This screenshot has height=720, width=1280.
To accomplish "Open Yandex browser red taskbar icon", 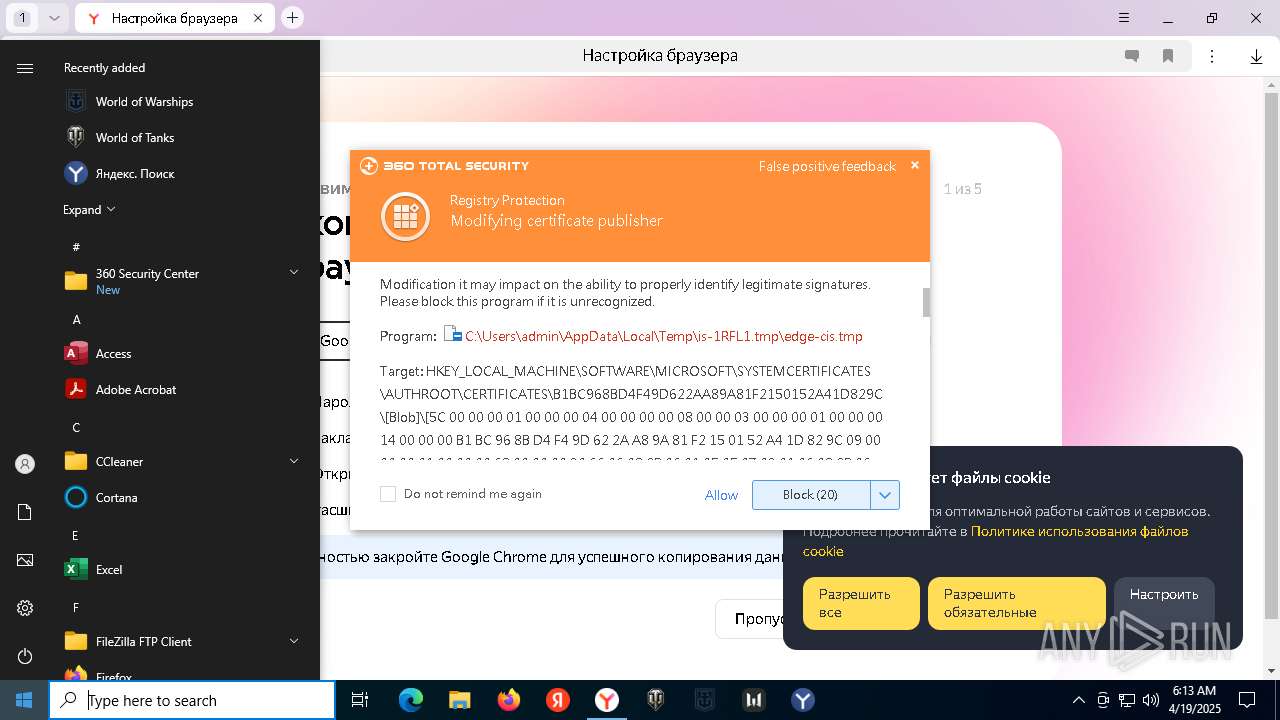I will pos(558,700).
